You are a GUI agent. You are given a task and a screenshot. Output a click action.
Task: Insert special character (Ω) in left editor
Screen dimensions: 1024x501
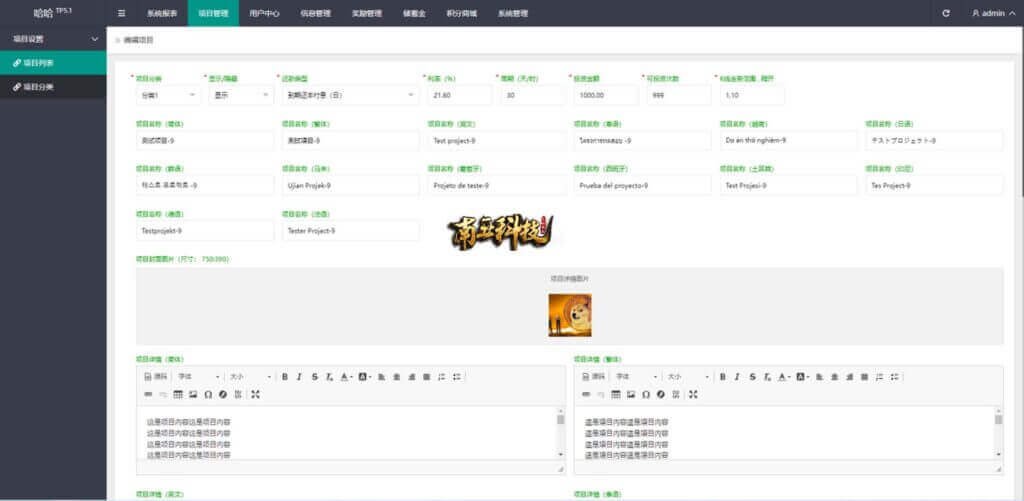208,395
